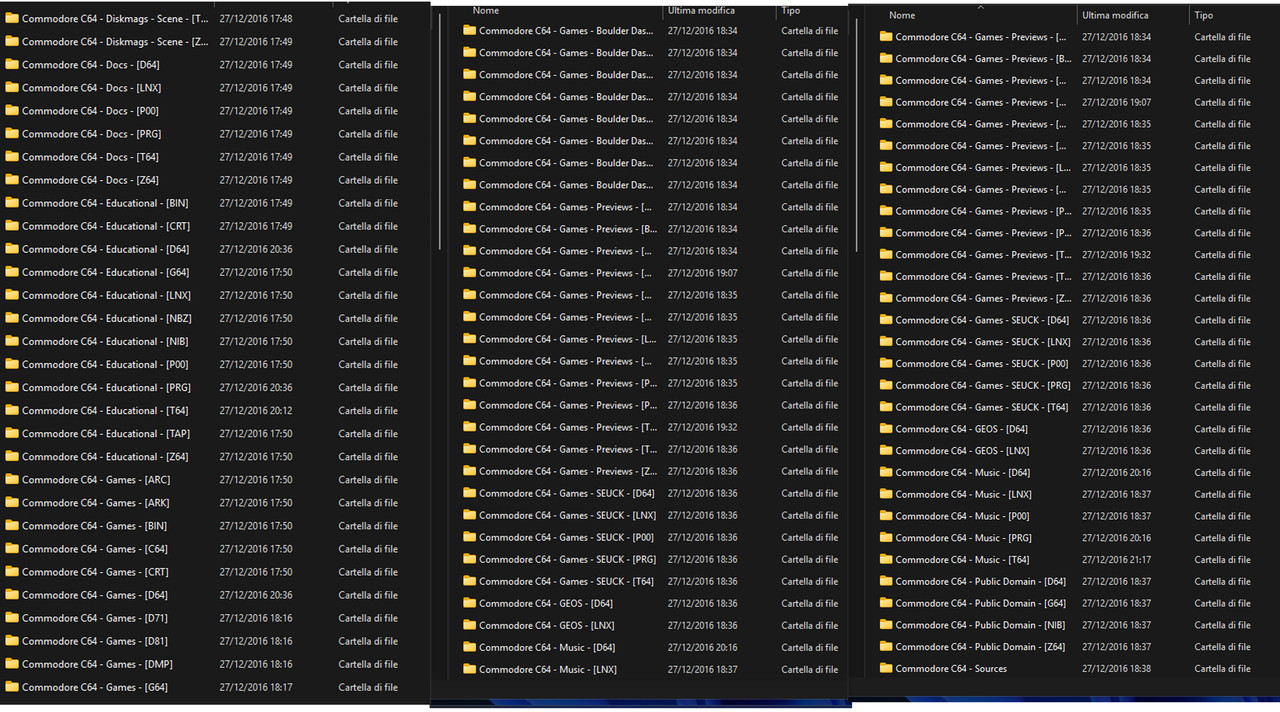Image resolution: width=1280 pixels, height=712 pixels.
Task: Select folder icon for Educational - [BIN]
Action: coord(12,203)
